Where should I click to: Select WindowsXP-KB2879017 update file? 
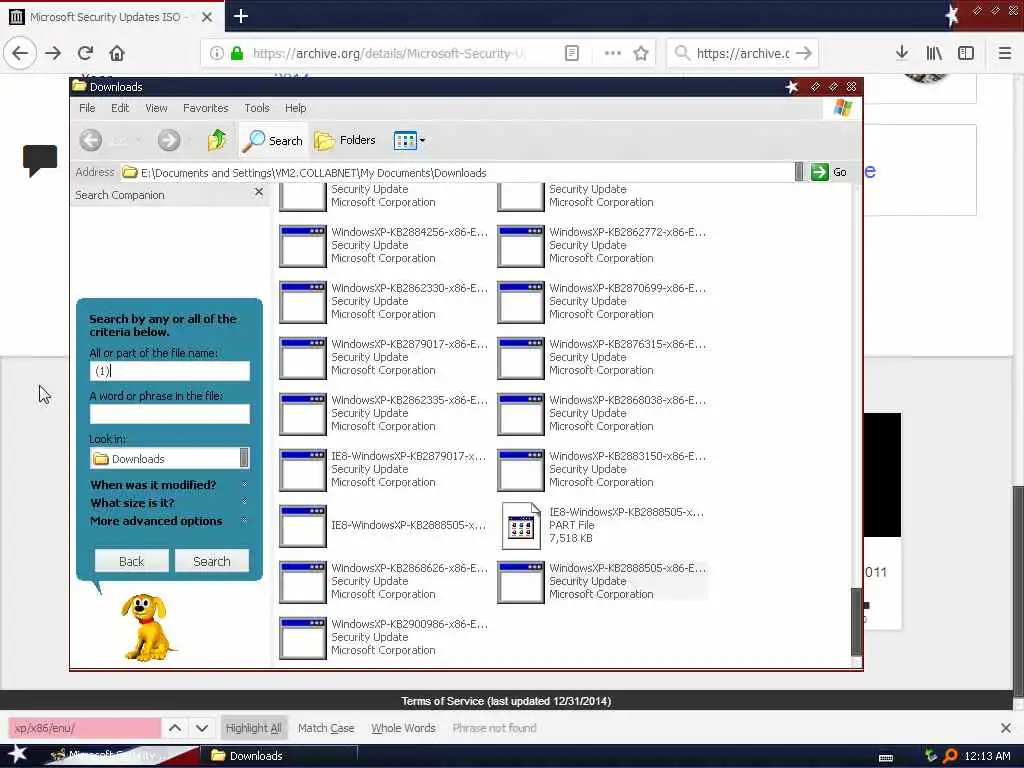pyautogui.click(x=383, y=357)
